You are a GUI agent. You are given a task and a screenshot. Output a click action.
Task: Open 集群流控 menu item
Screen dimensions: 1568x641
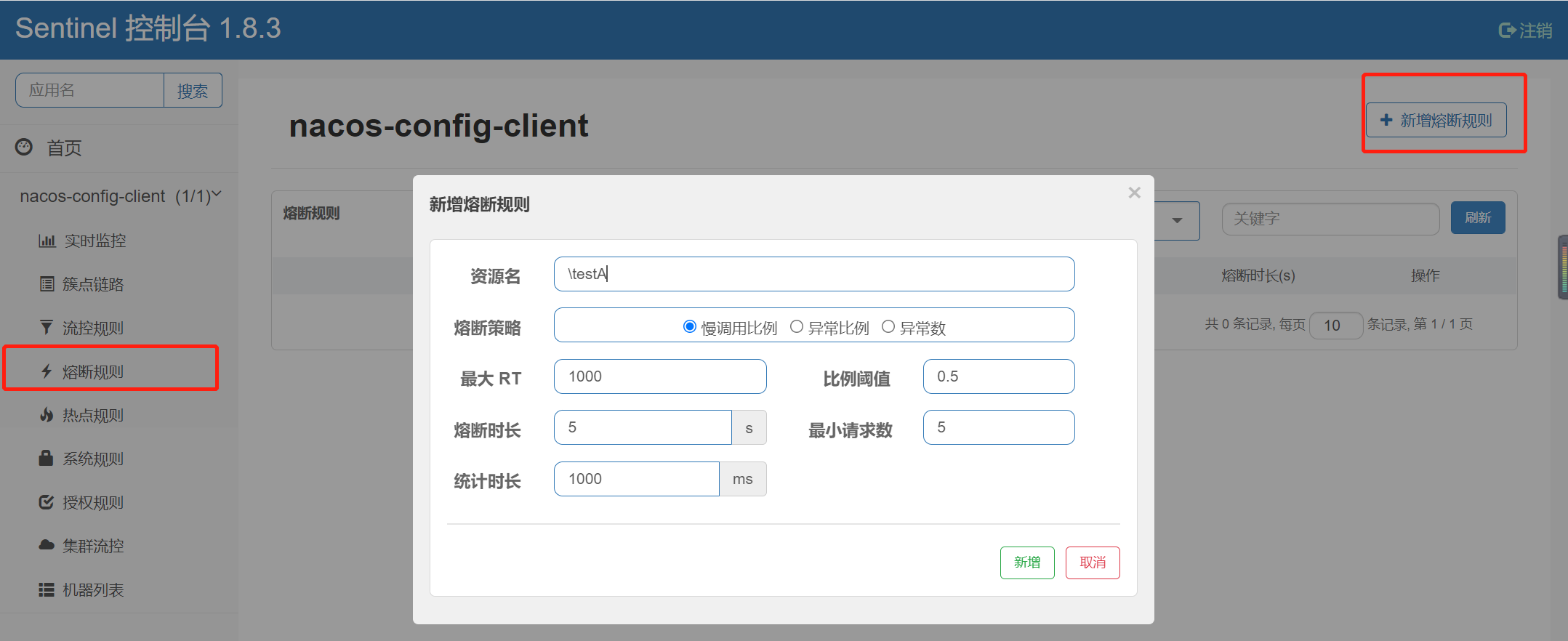(93, 546)
